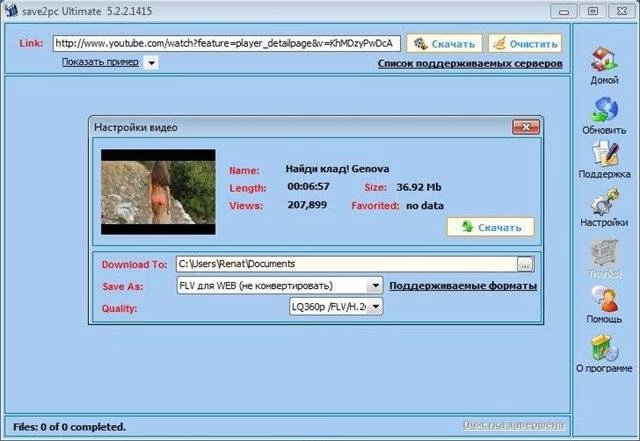Image resolution: width=640 pixels, height=441 pixels.
Task: Click the views count 207,899
Action: coord(307,205)
